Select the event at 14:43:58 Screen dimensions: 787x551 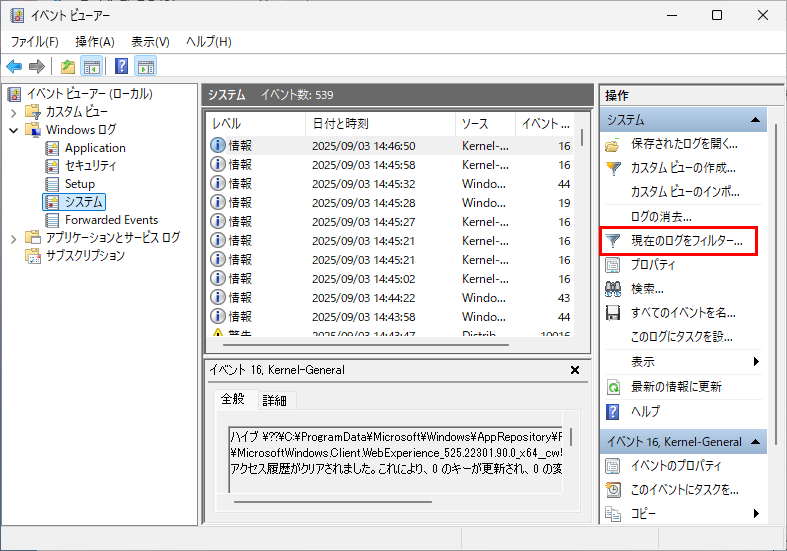(390, 317)
